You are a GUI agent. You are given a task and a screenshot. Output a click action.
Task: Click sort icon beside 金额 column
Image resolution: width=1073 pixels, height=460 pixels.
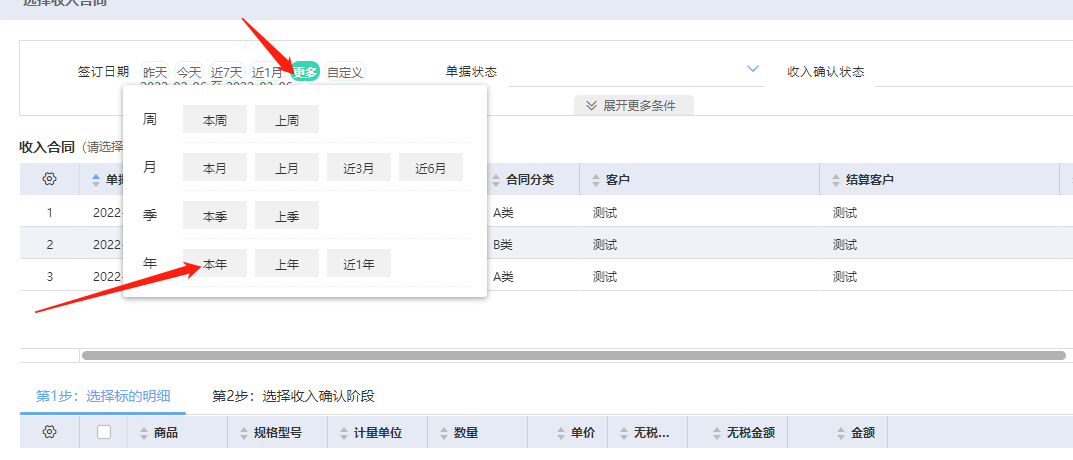click(840, 433)
